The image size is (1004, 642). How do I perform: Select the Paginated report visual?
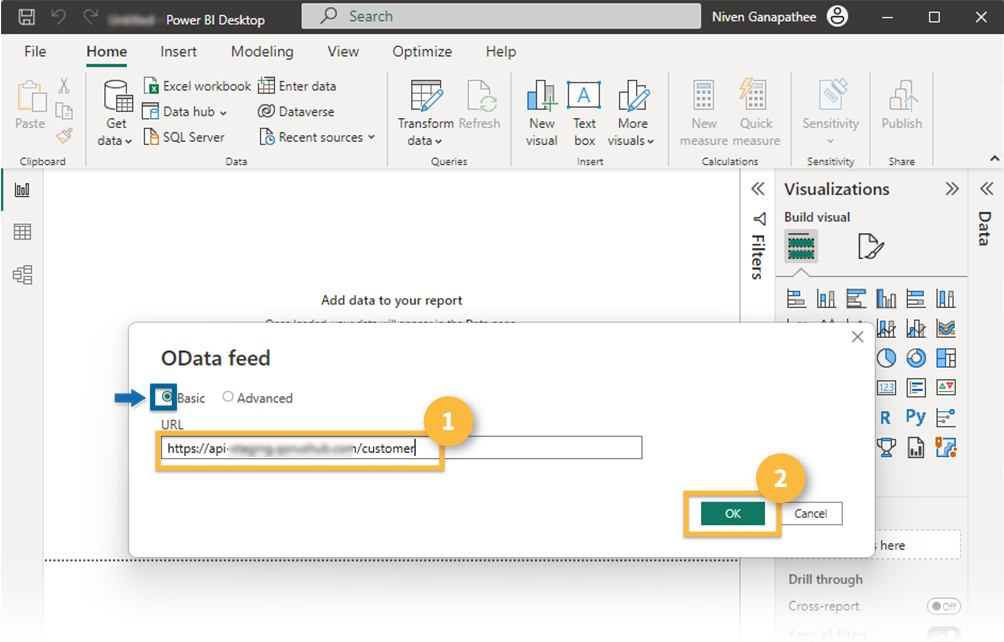[x=916, y=447]
